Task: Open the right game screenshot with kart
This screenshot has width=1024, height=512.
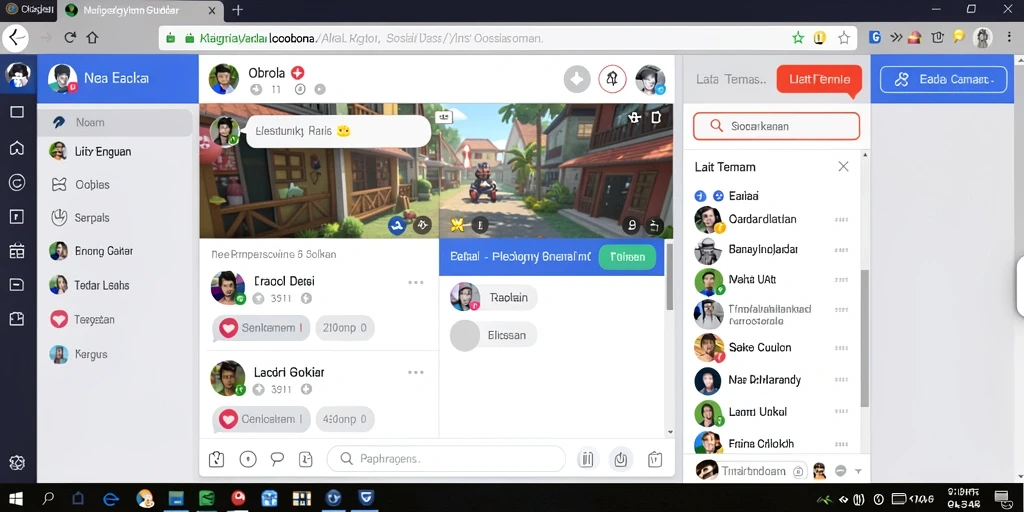Action: pyautogui.click(x=556, y=171)
